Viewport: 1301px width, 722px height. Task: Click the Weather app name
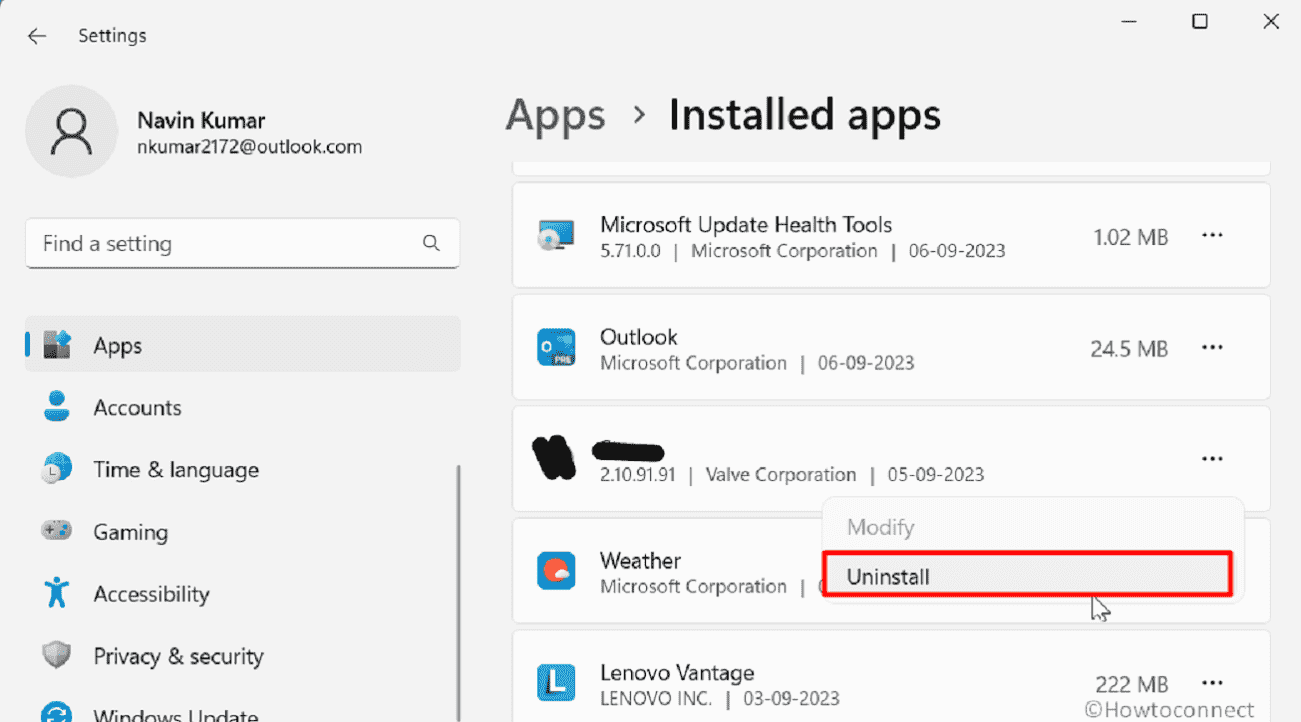click(x=641, y=560)
